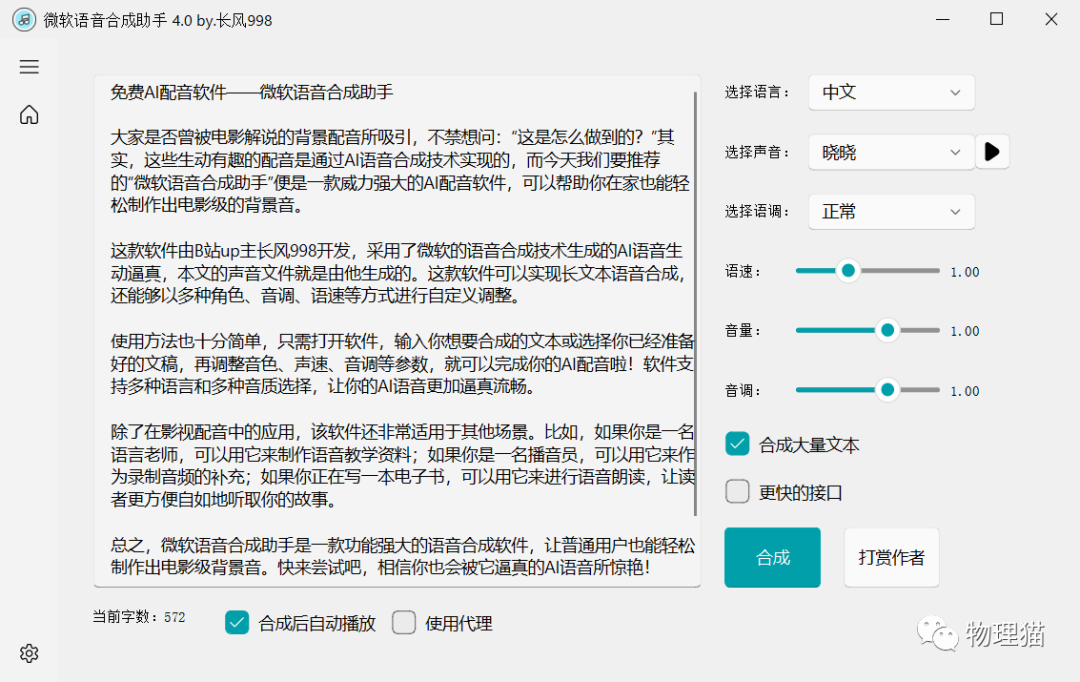Uncheck the 合成大量文本 checkbox
The width and height of the screenshot is (1080, 682).
(x=737, y=444)
